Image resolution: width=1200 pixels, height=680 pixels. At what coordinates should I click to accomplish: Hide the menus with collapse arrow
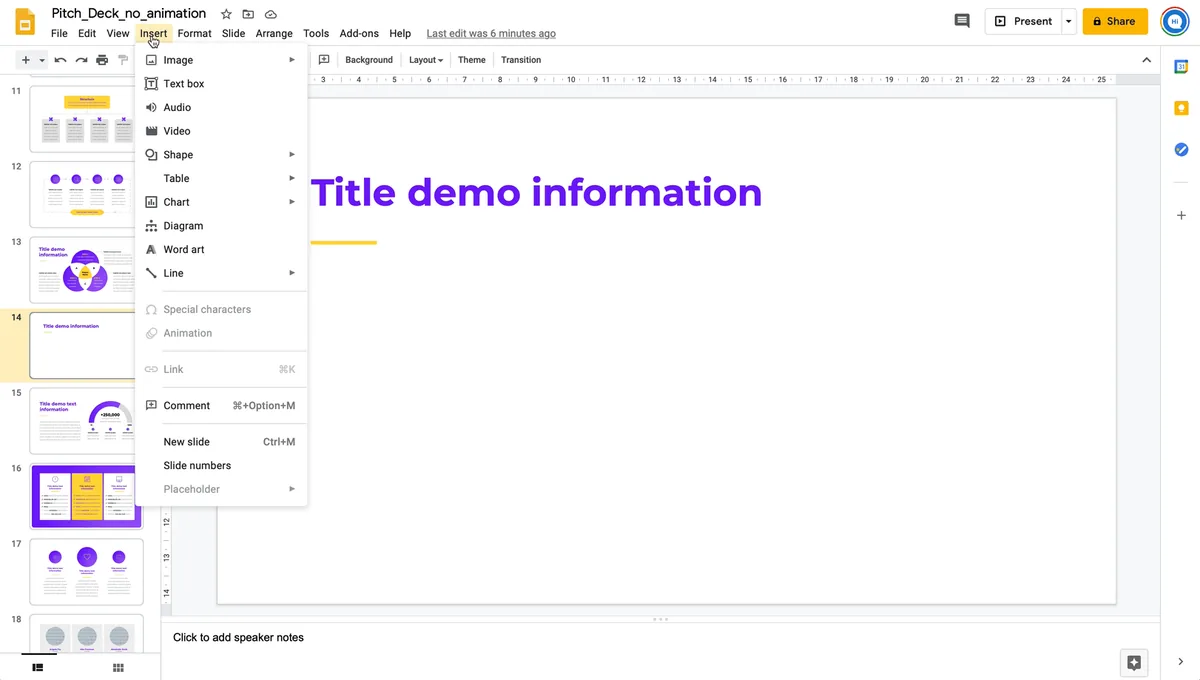click(x=1146, y=60)
